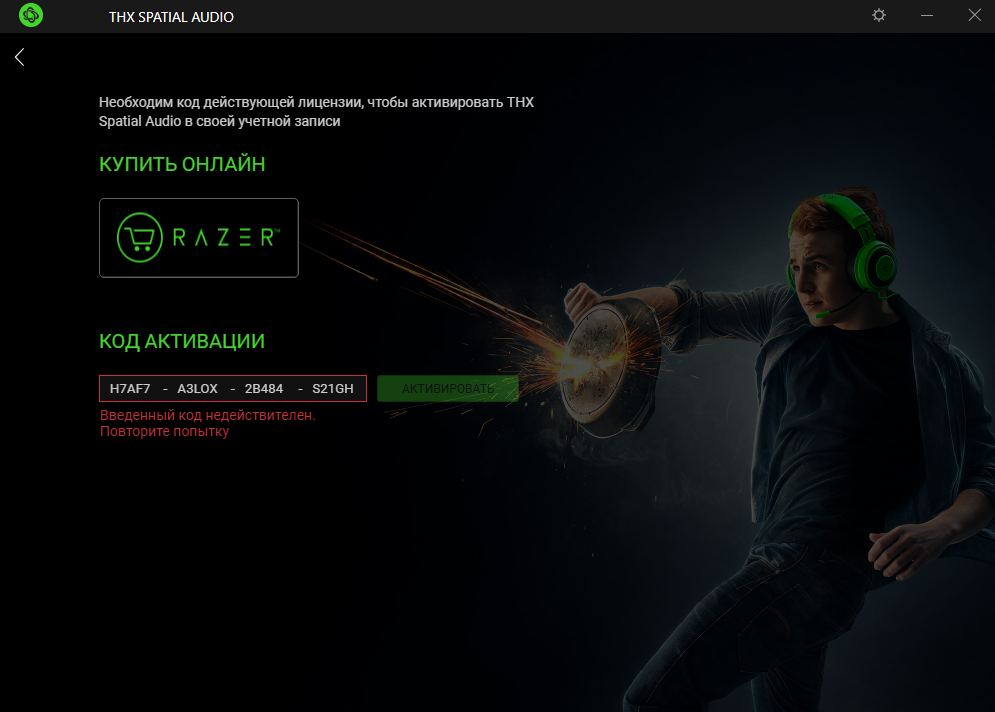
Task: Click the THX SPATIAL AUDIO title text
Action: coord(171,17)
